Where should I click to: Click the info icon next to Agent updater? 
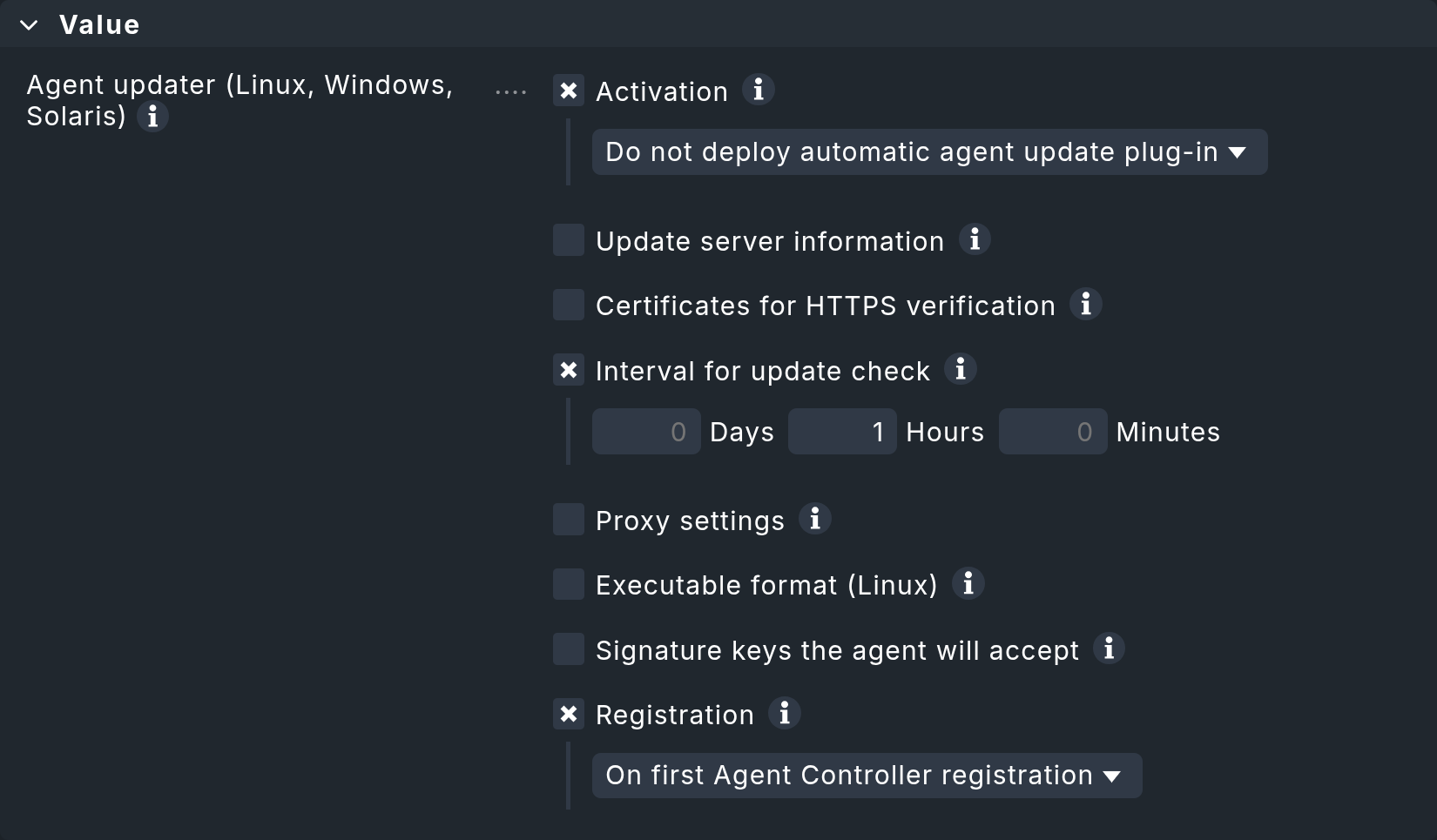pyautogui.click(x=153, y=117)
